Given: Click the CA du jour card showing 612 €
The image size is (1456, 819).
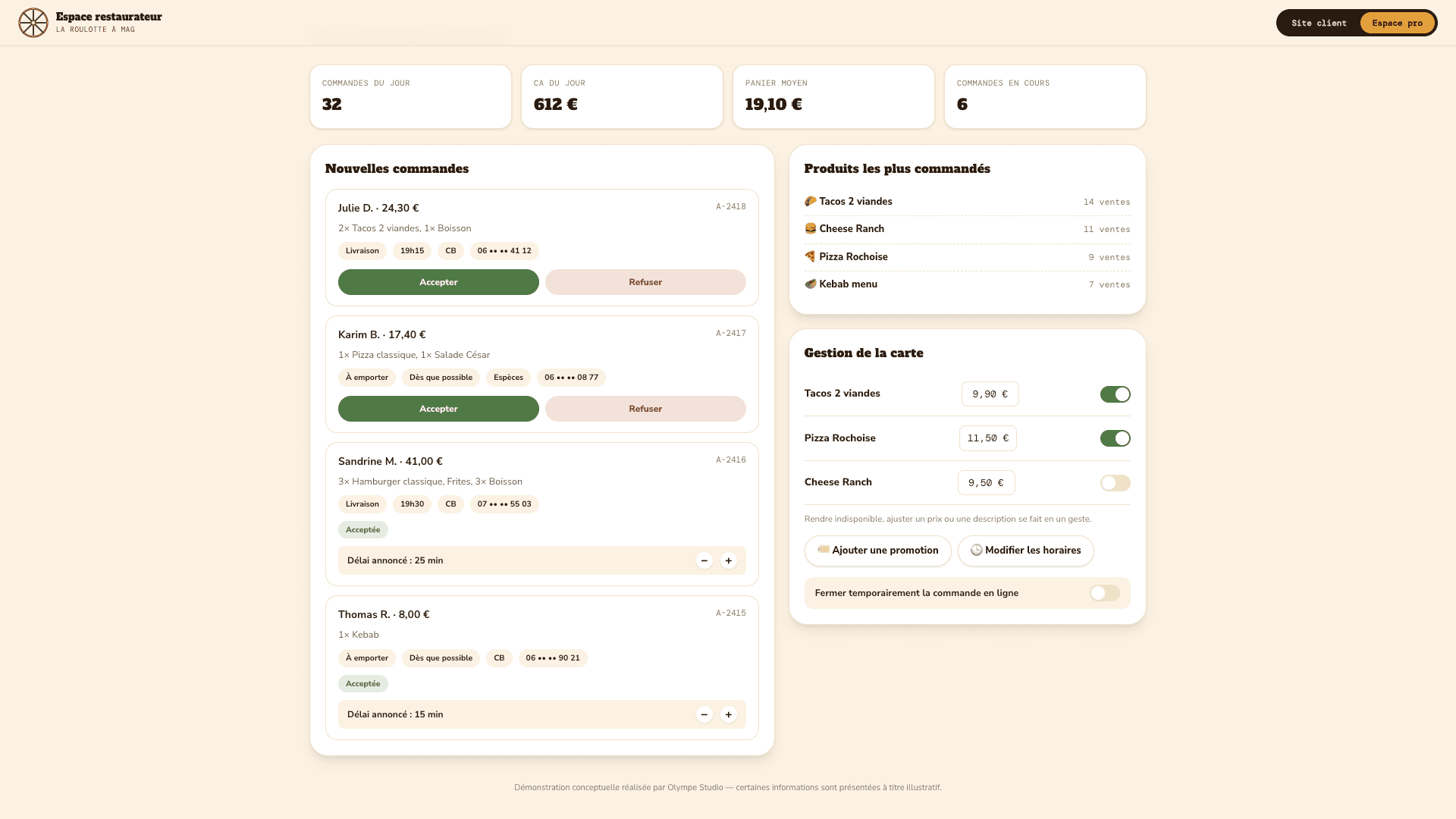Looking at the screenshot, I should coord(622,97).
